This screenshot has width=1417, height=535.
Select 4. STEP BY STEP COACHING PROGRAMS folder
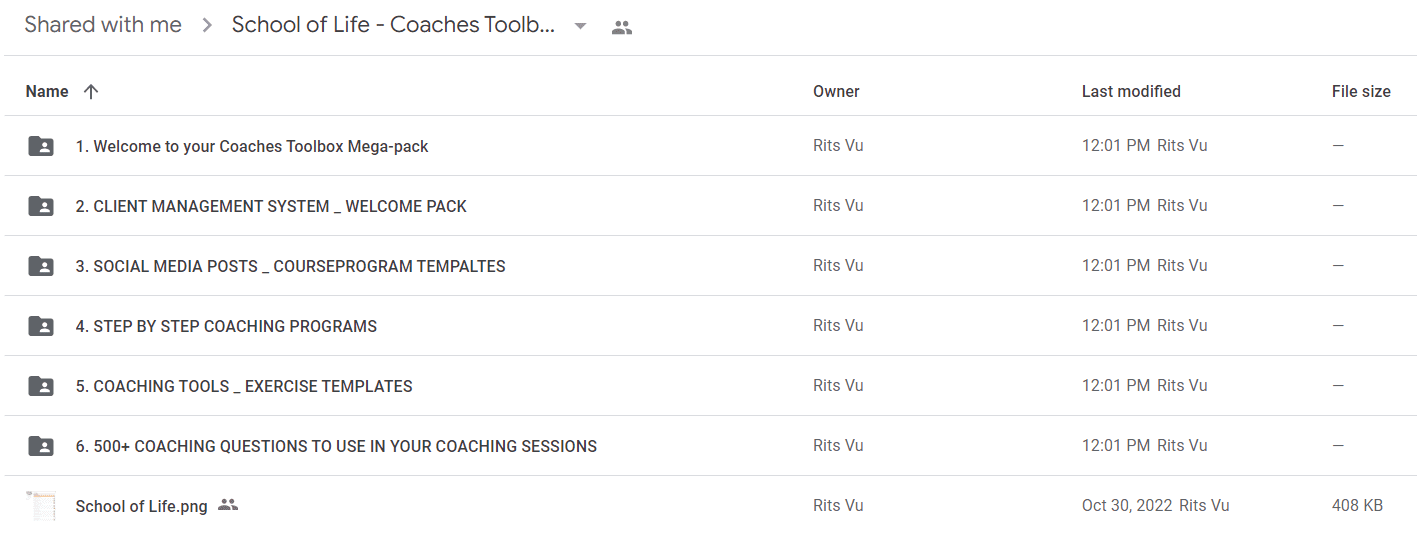click(226, 326)
